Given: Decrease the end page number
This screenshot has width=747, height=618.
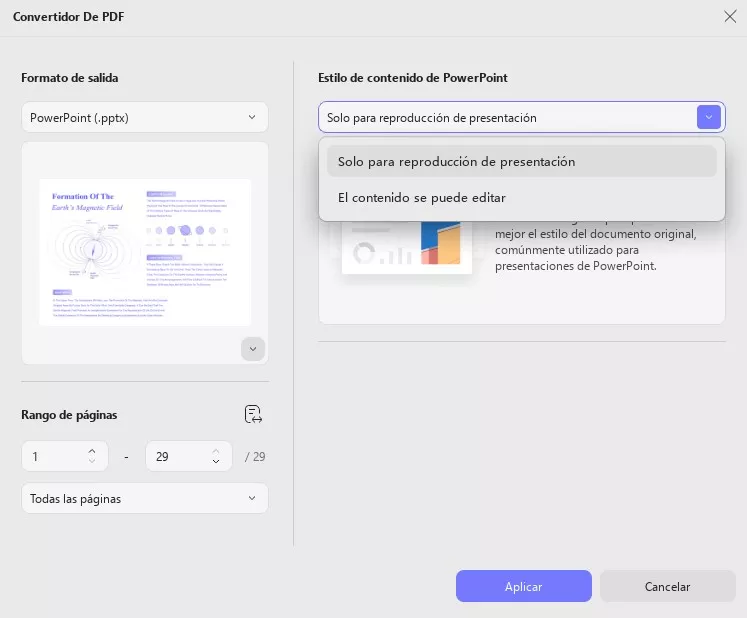Looking at the screenshot, I should [x=216, y=461].
